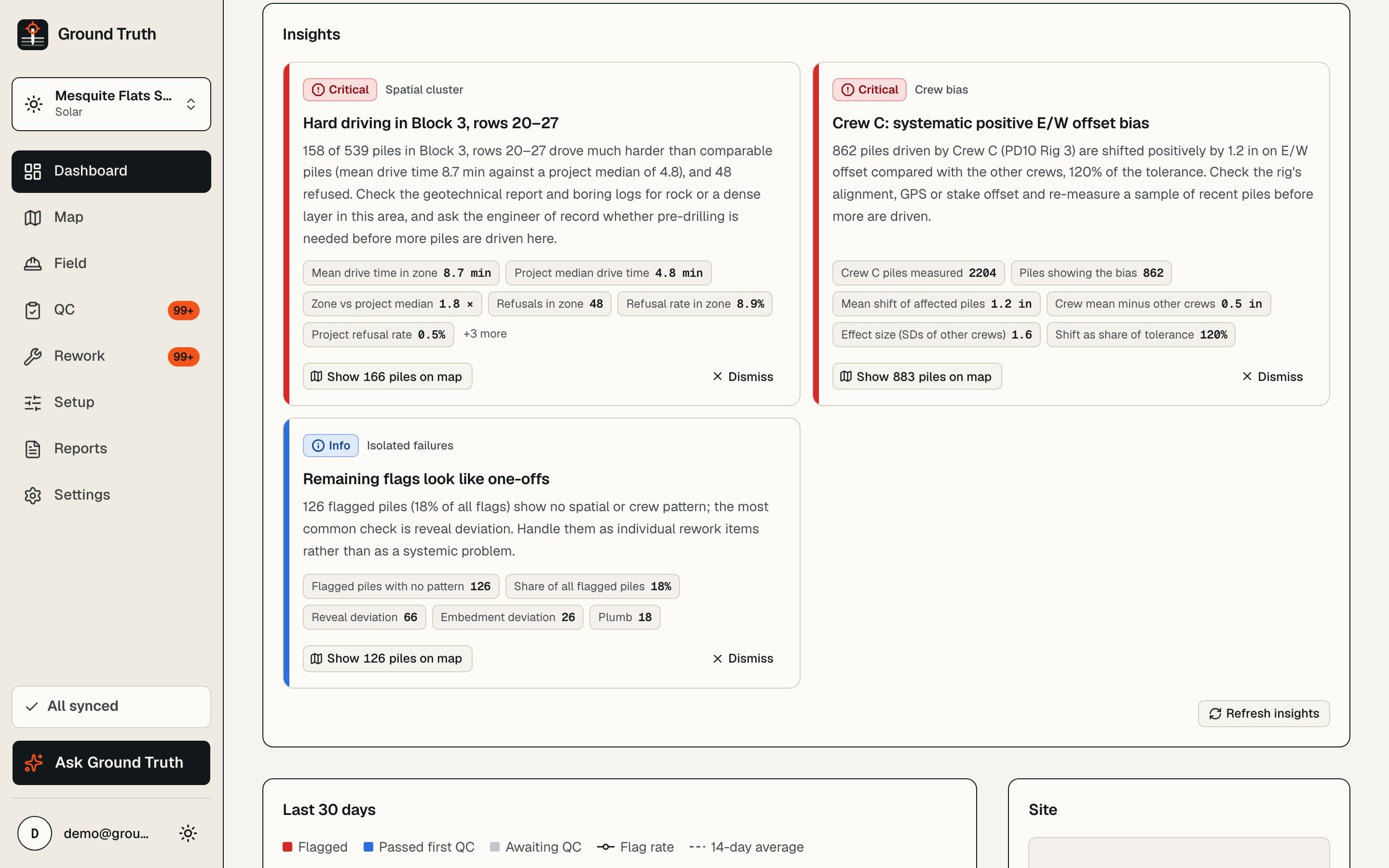Open the Field page

coord(111,263)
